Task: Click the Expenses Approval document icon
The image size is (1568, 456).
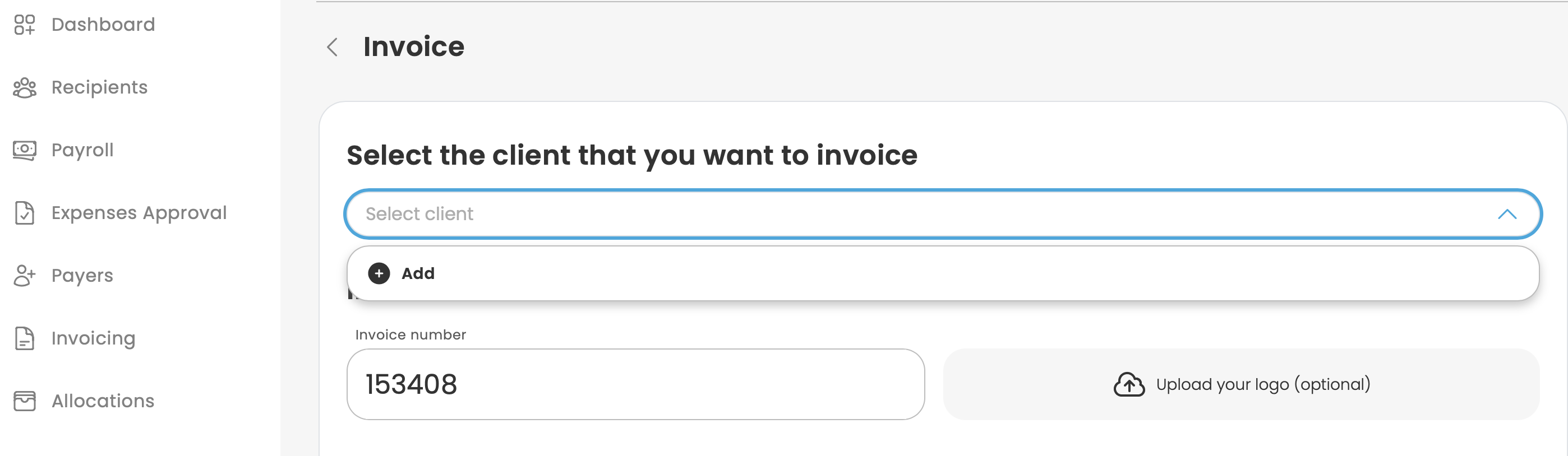Action: 24,213
